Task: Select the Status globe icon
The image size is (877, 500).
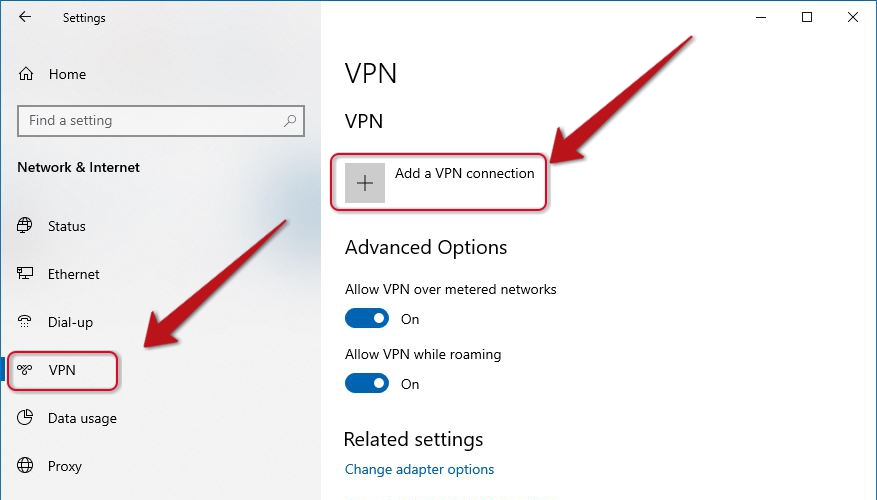Action: [x=25, y=225]
